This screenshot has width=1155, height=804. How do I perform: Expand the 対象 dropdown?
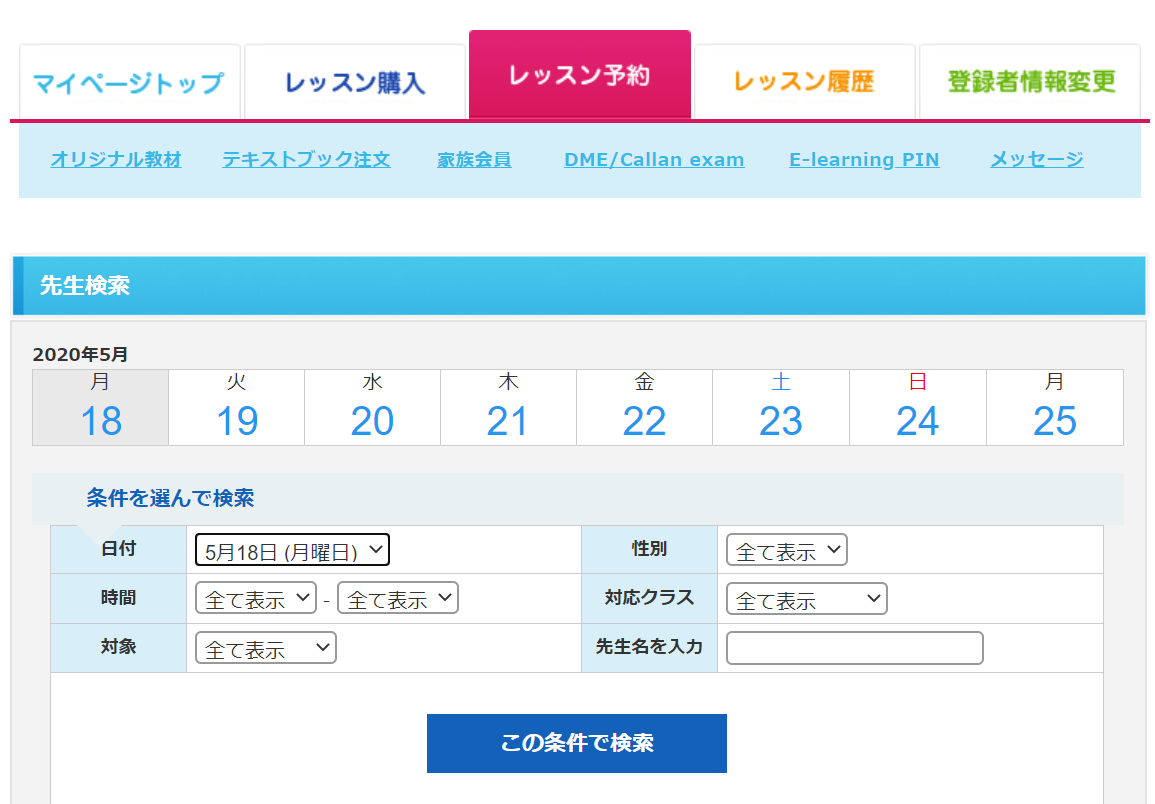coord(266,648)
